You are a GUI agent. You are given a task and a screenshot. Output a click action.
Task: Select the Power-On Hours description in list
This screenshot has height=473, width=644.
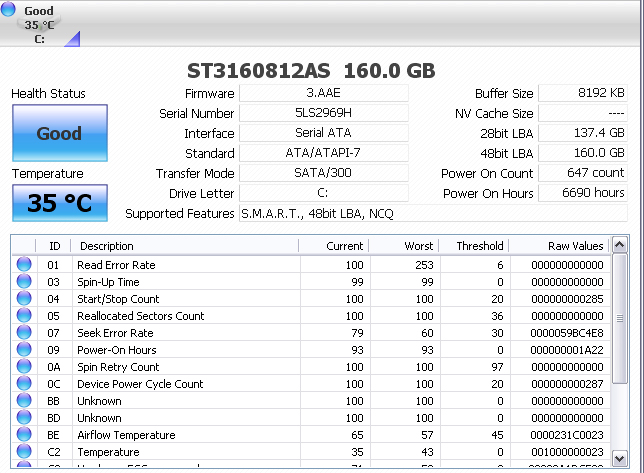point(117,350)
